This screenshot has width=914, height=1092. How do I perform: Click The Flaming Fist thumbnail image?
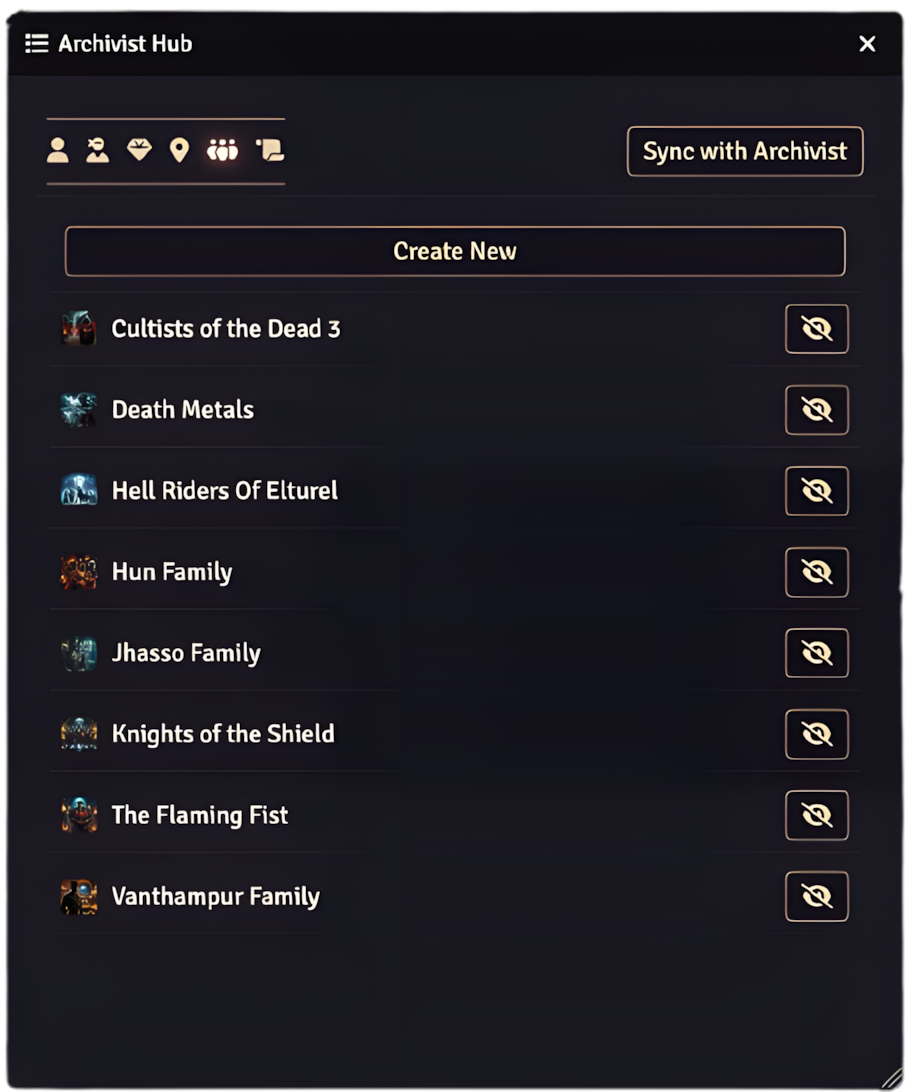(x=79, y=815)
